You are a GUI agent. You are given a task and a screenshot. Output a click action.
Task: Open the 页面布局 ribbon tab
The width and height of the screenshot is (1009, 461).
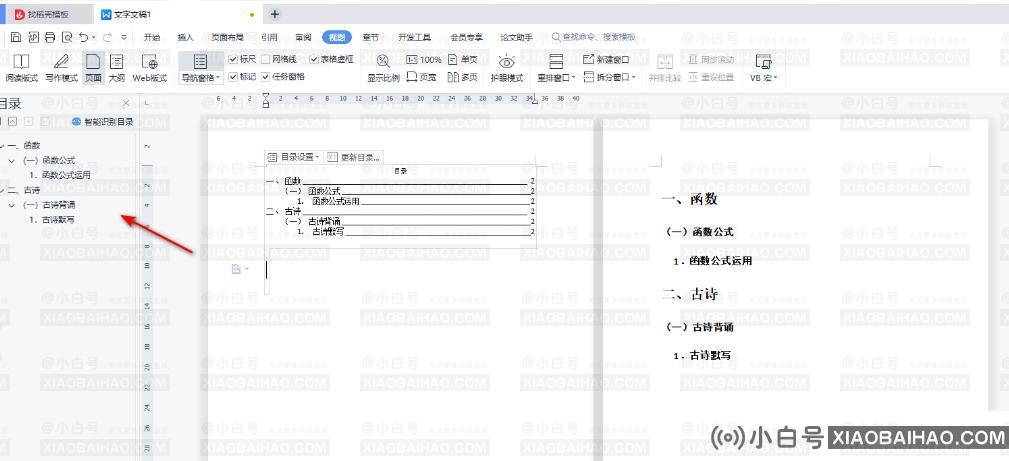[227, 37]
